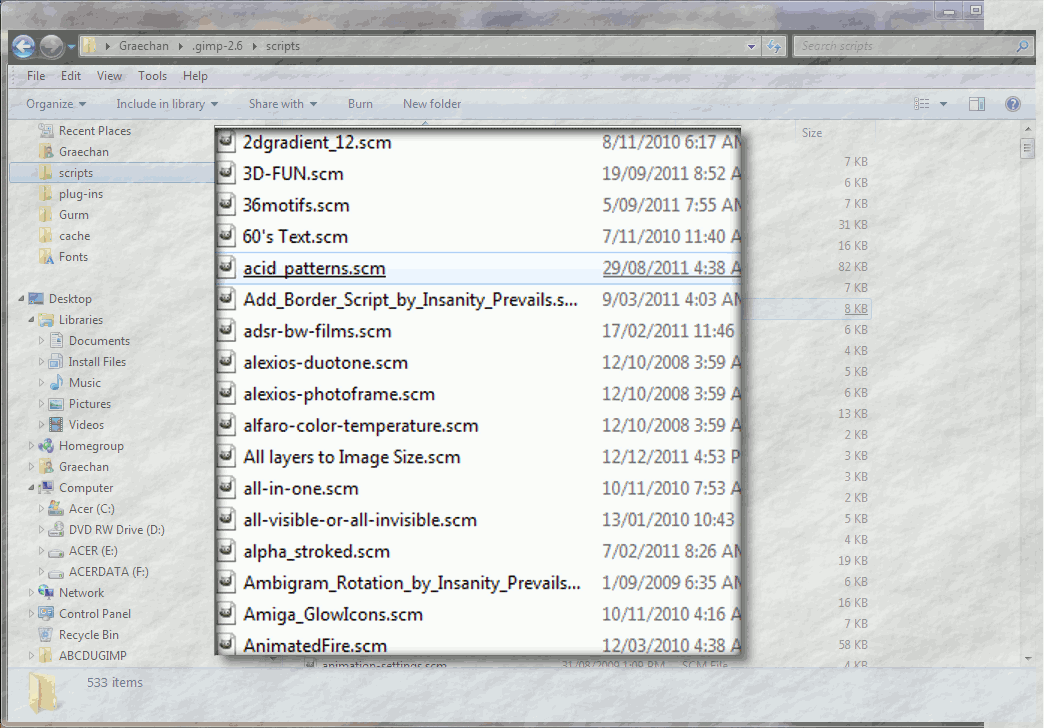
Task: Click file icon of 2dgradient_12.scm
Action: [226, 141]
